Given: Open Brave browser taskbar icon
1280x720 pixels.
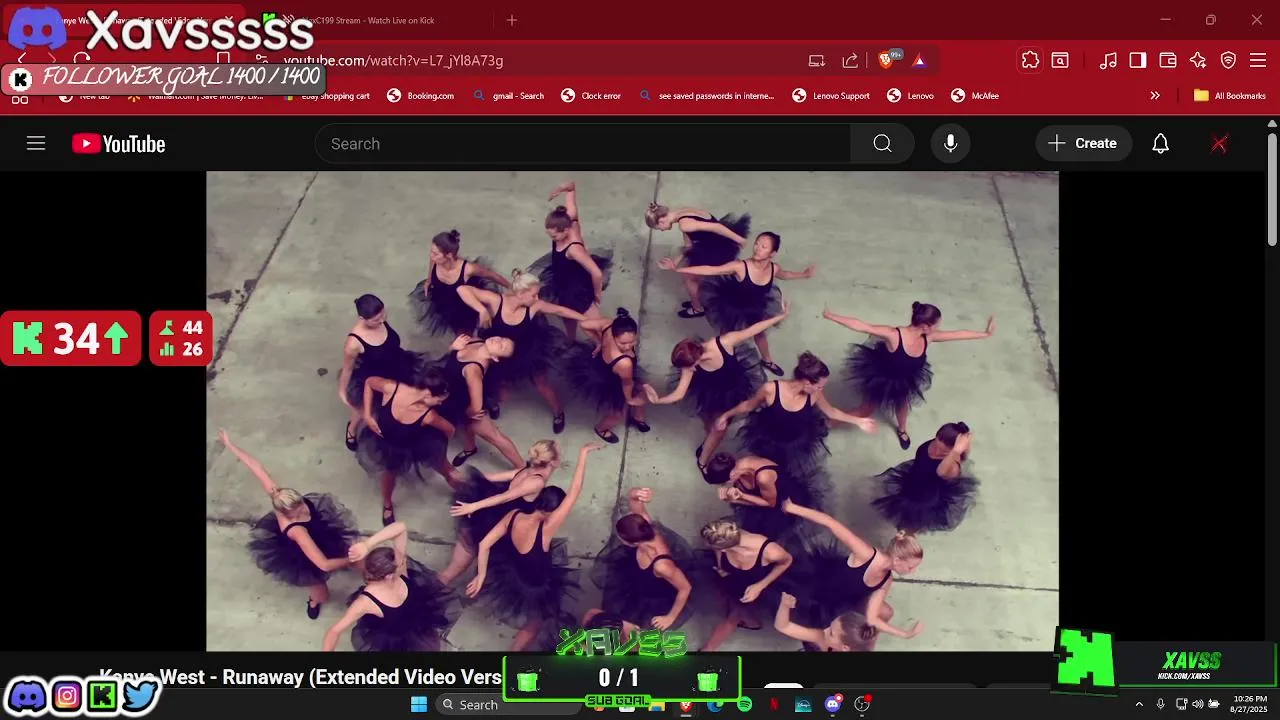Looking at the screenshot, I should pos(685,704).
